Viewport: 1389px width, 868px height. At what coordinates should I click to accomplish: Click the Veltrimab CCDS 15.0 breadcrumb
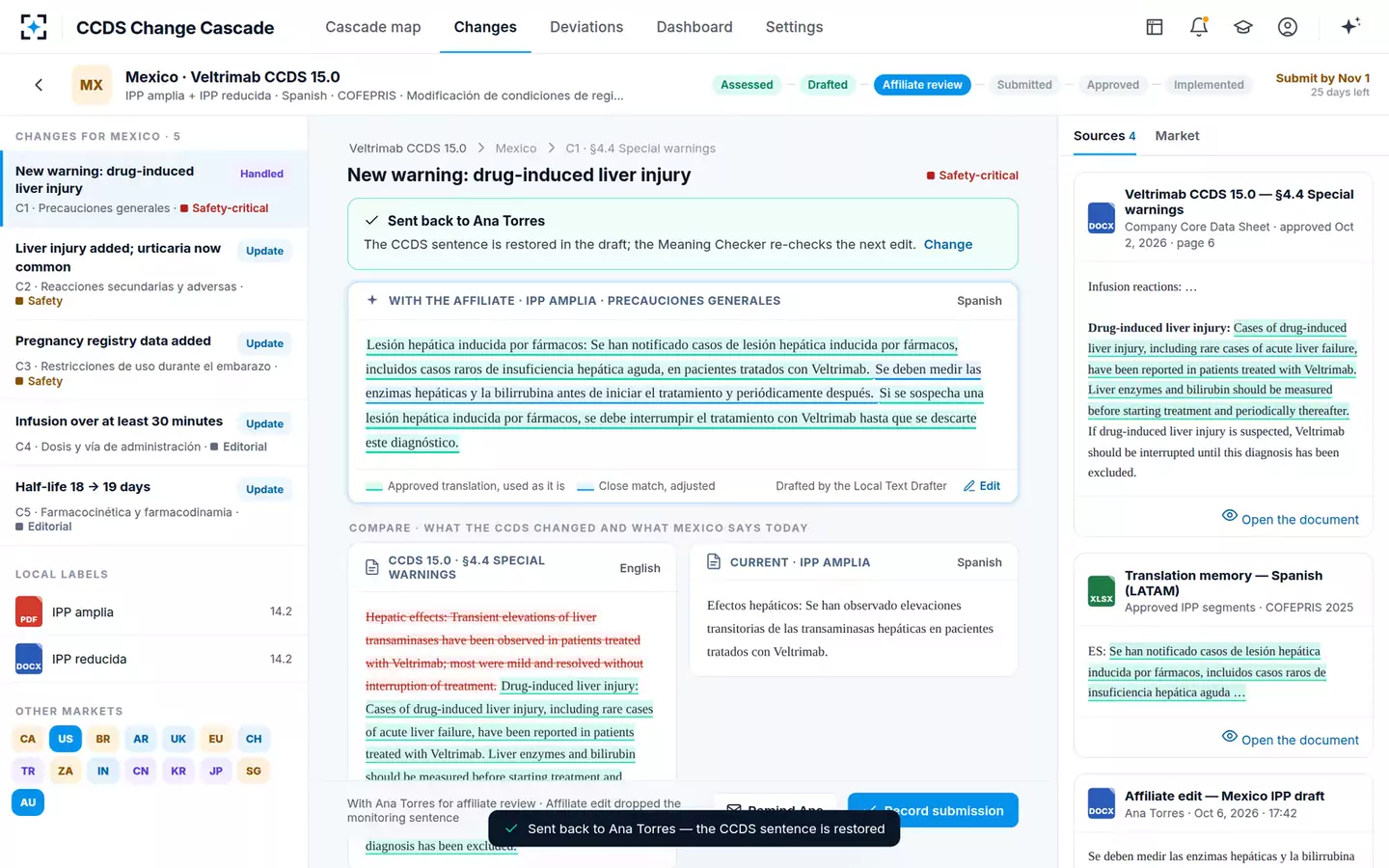click(x=407, y=149)
